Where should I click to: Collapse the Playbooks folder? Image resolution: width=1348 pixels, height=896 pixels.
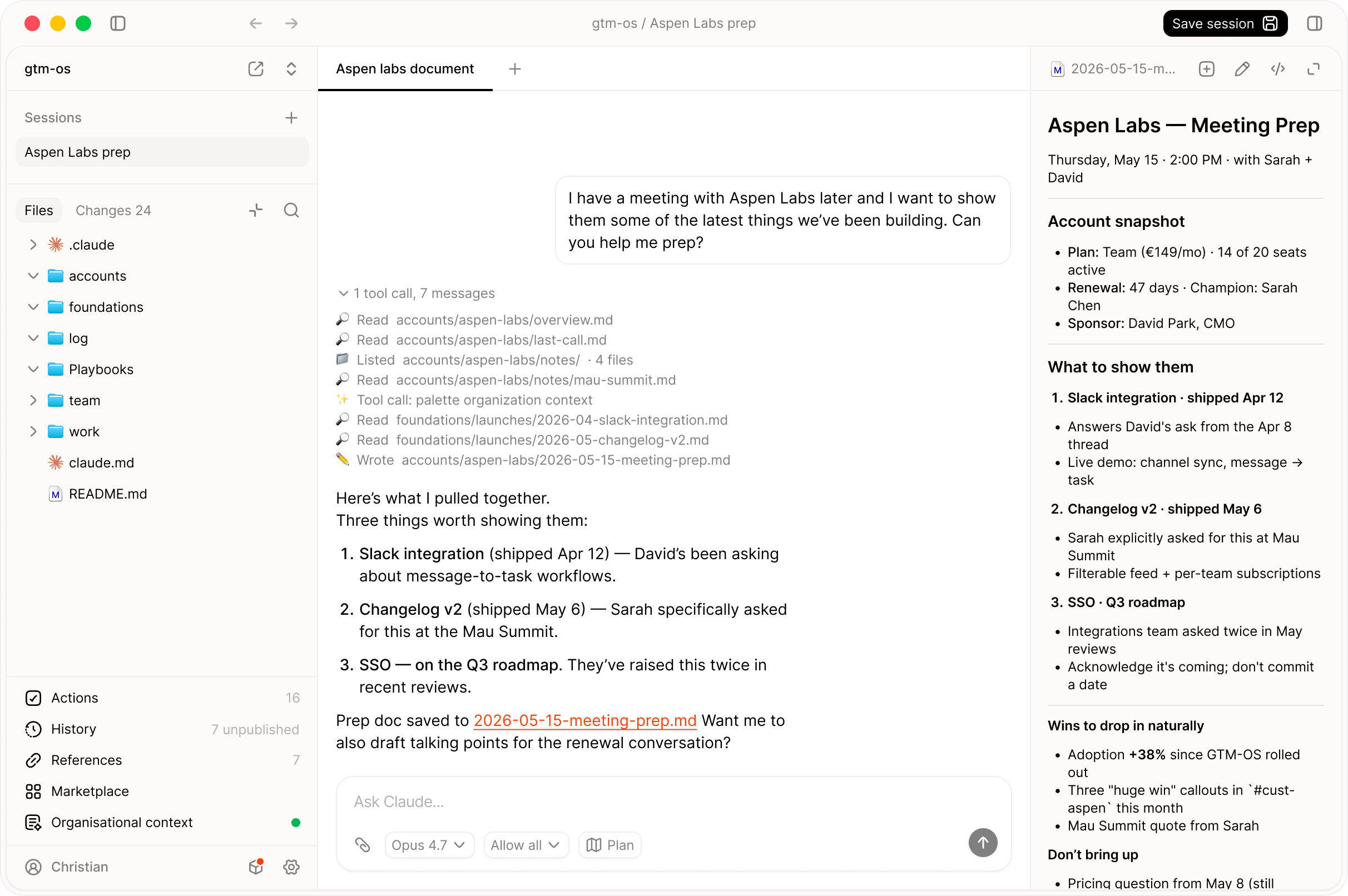click(33, 369)
